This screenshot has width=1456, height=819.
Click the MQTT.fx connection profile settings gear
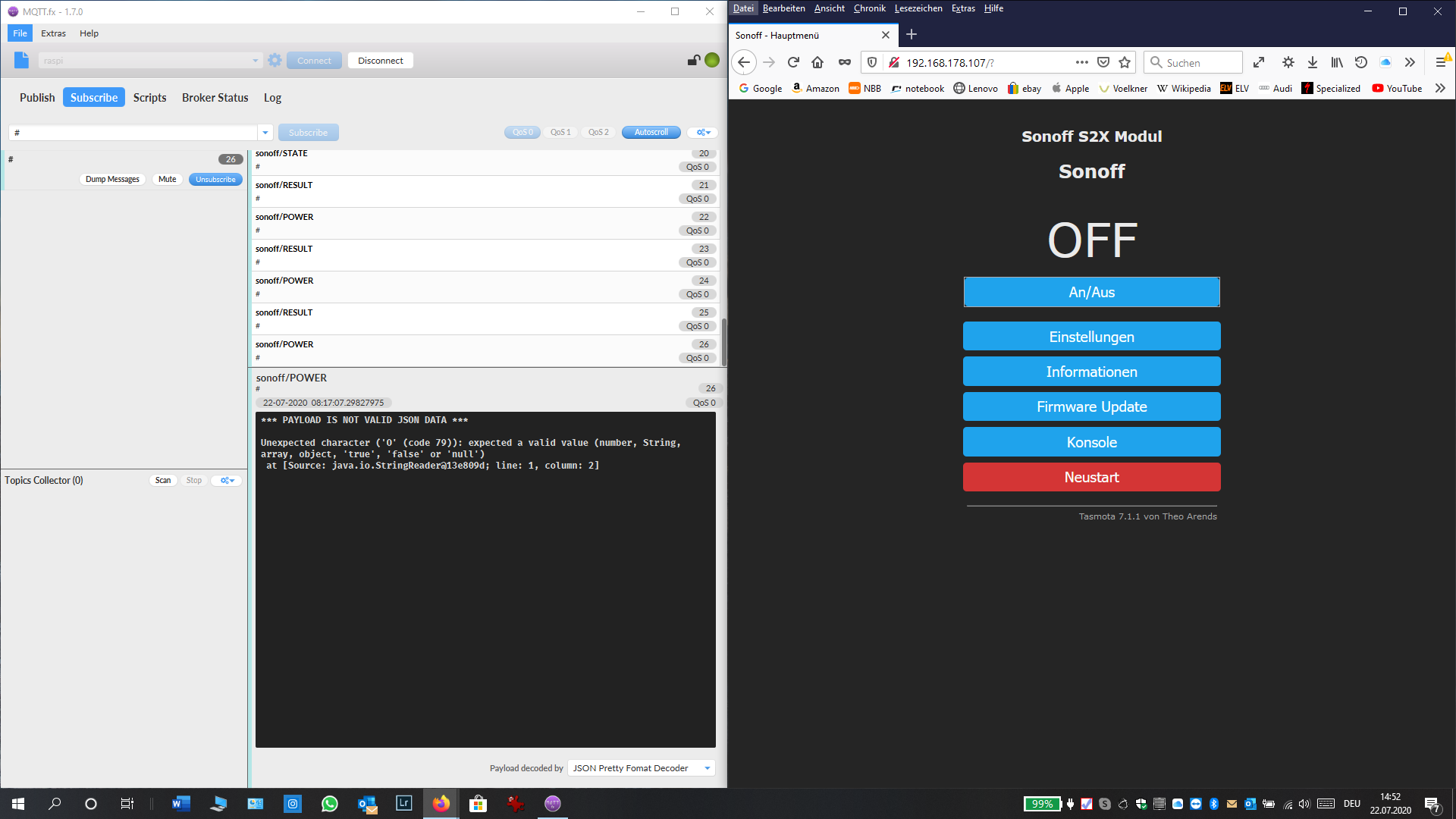tap(275, 61)
